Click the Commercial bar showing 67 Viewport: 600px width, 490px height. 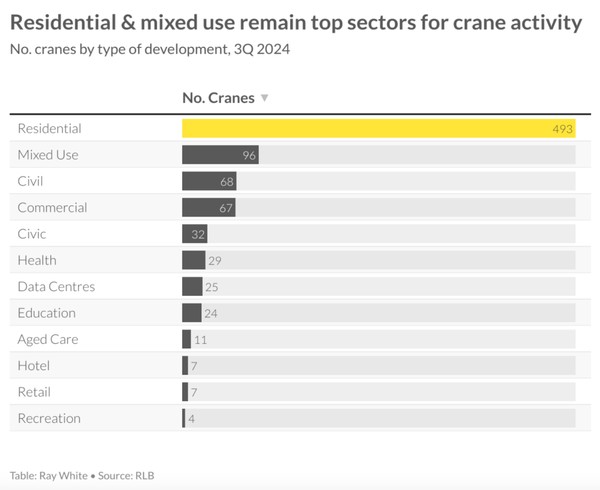(x=208, y=208)
